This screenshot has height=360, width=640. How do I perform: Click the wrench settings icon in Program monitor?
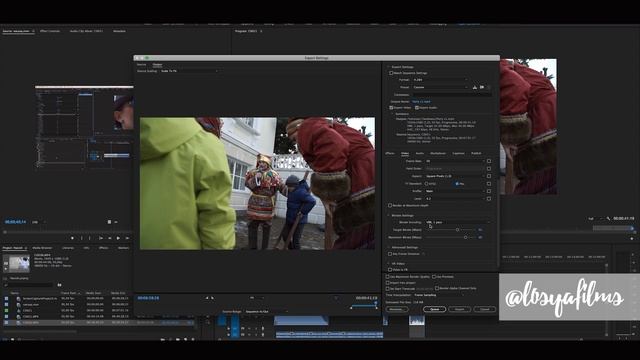[608, 219]
